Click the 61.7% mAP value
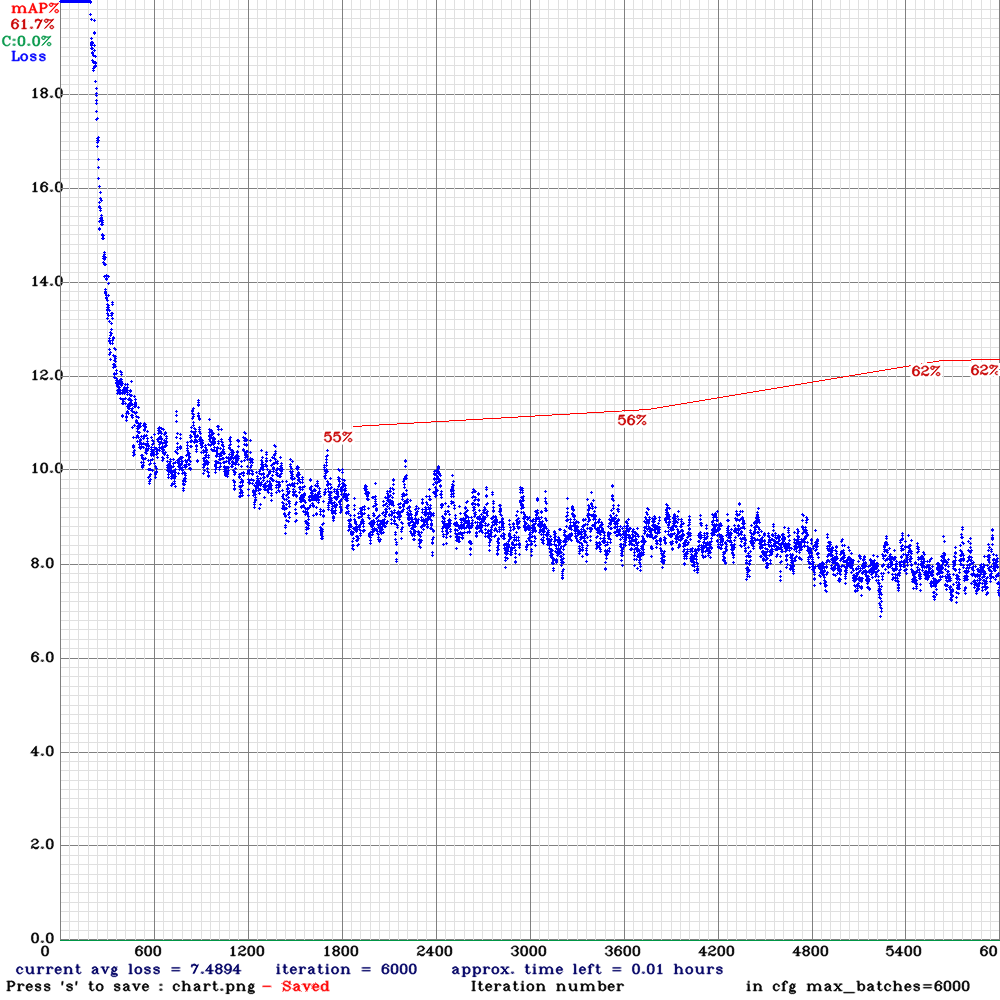This screenshot has width=1000, height=1000. click(x=33, y=25)
